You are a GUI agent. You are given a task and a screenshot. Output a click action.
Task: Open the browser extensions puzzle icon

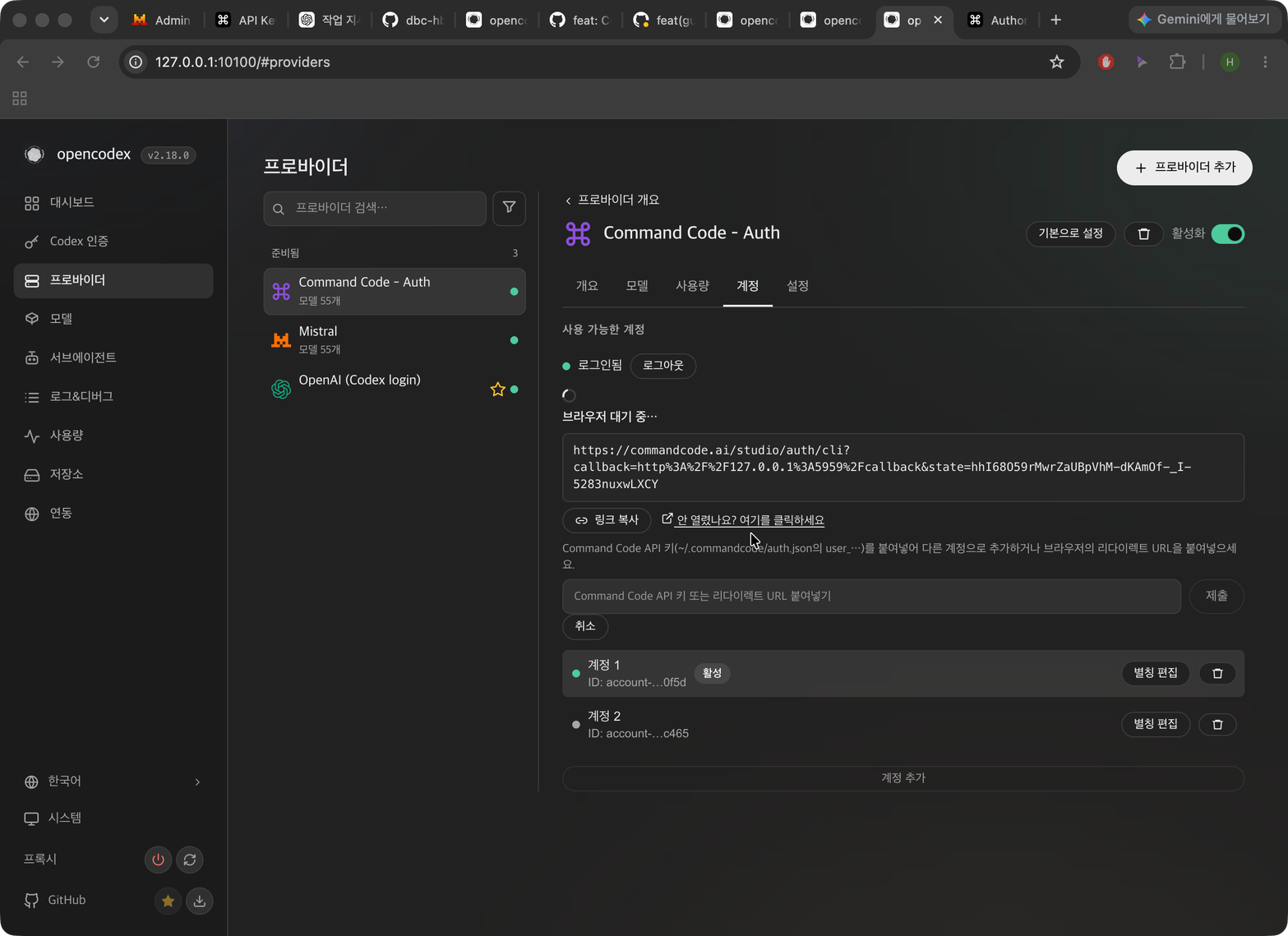tap(1177, 62)
